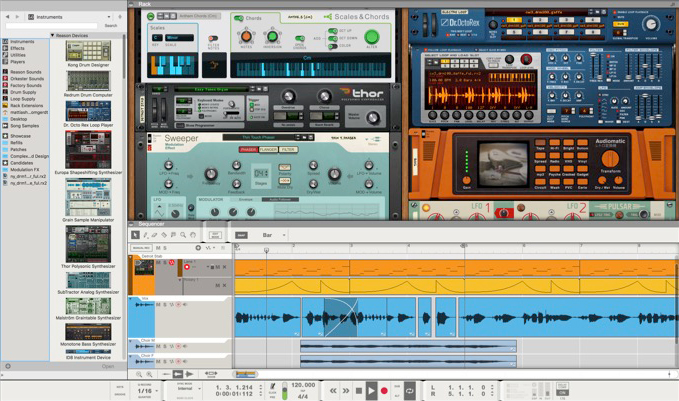Select Kong Drum Designer device thumbnail
The height and width of the screenshot is (401, 679).
coord(88,51)
